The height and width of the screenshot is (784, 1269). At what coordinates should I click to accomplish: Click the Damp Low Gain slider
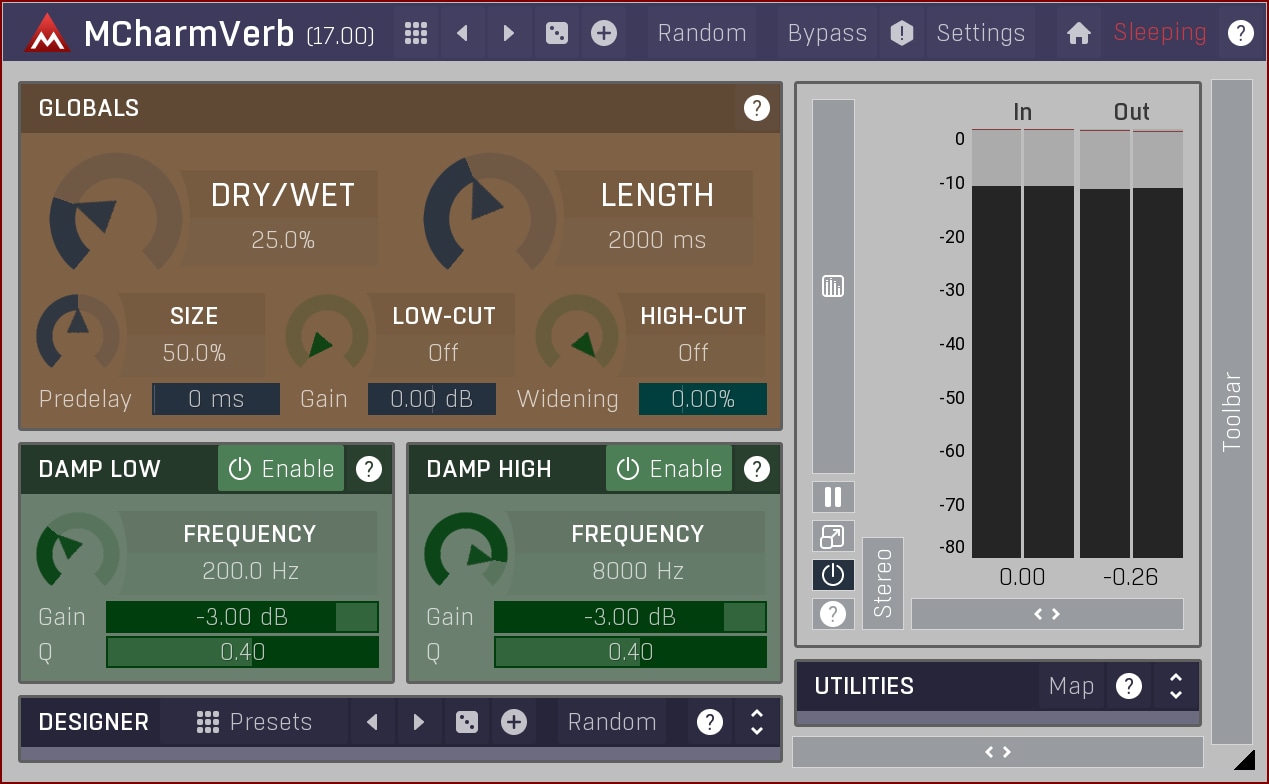242,617
